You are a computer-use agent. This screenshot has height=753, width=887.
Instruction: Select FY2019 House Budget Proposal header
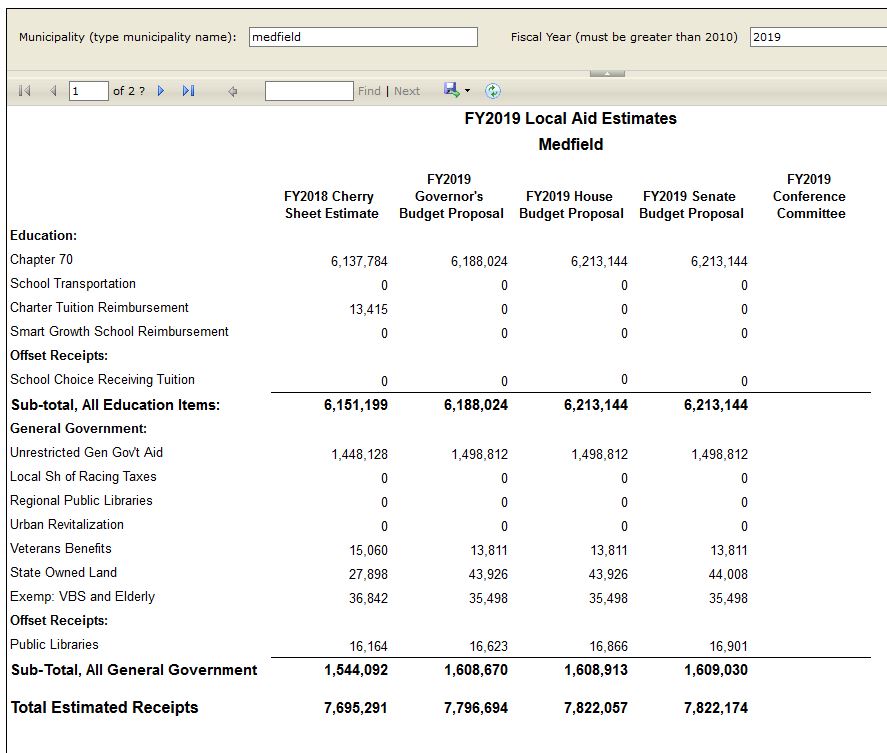(571, 205)
